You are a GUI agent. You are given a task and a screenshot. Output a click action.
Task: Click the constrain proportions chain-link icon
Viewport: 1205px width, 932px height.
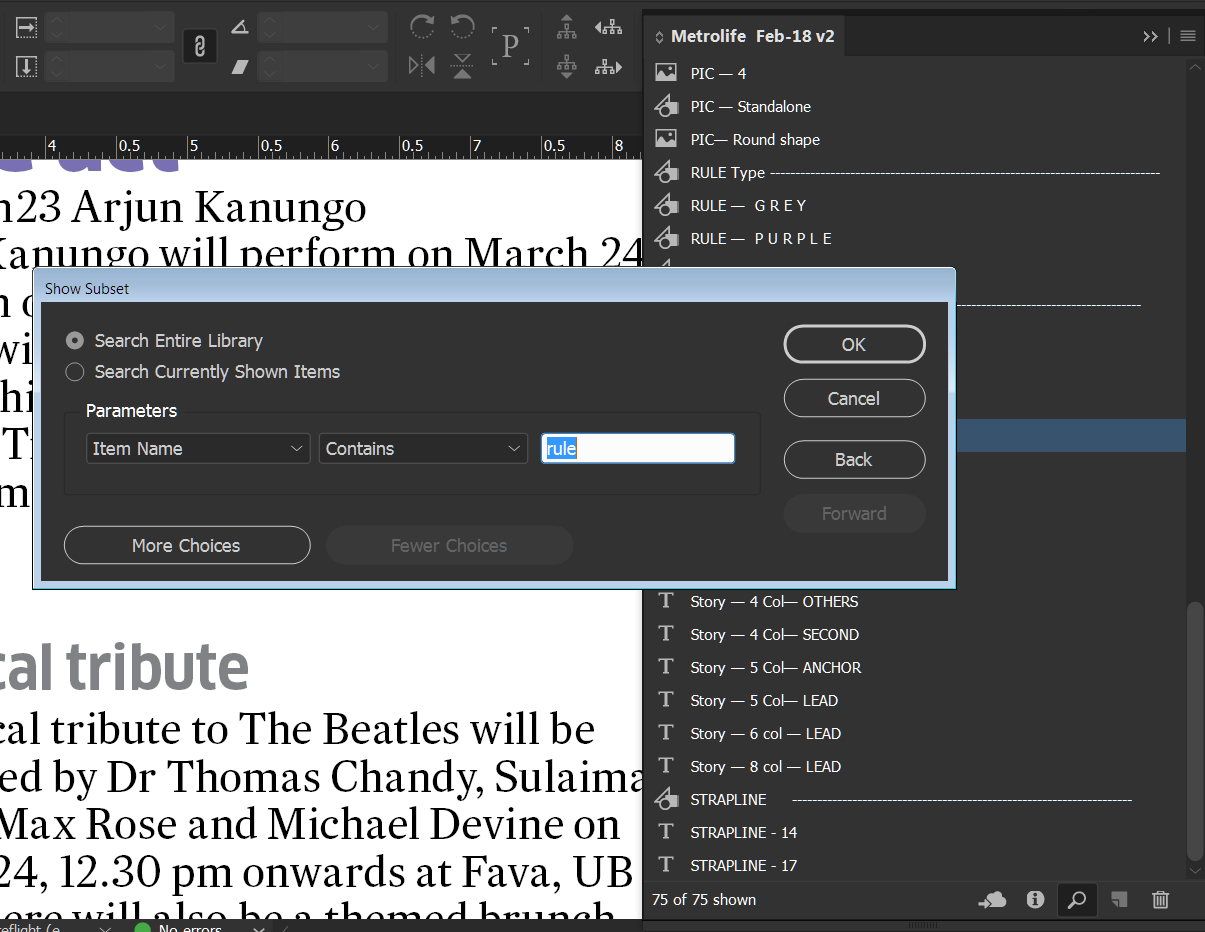click(199, 46)
